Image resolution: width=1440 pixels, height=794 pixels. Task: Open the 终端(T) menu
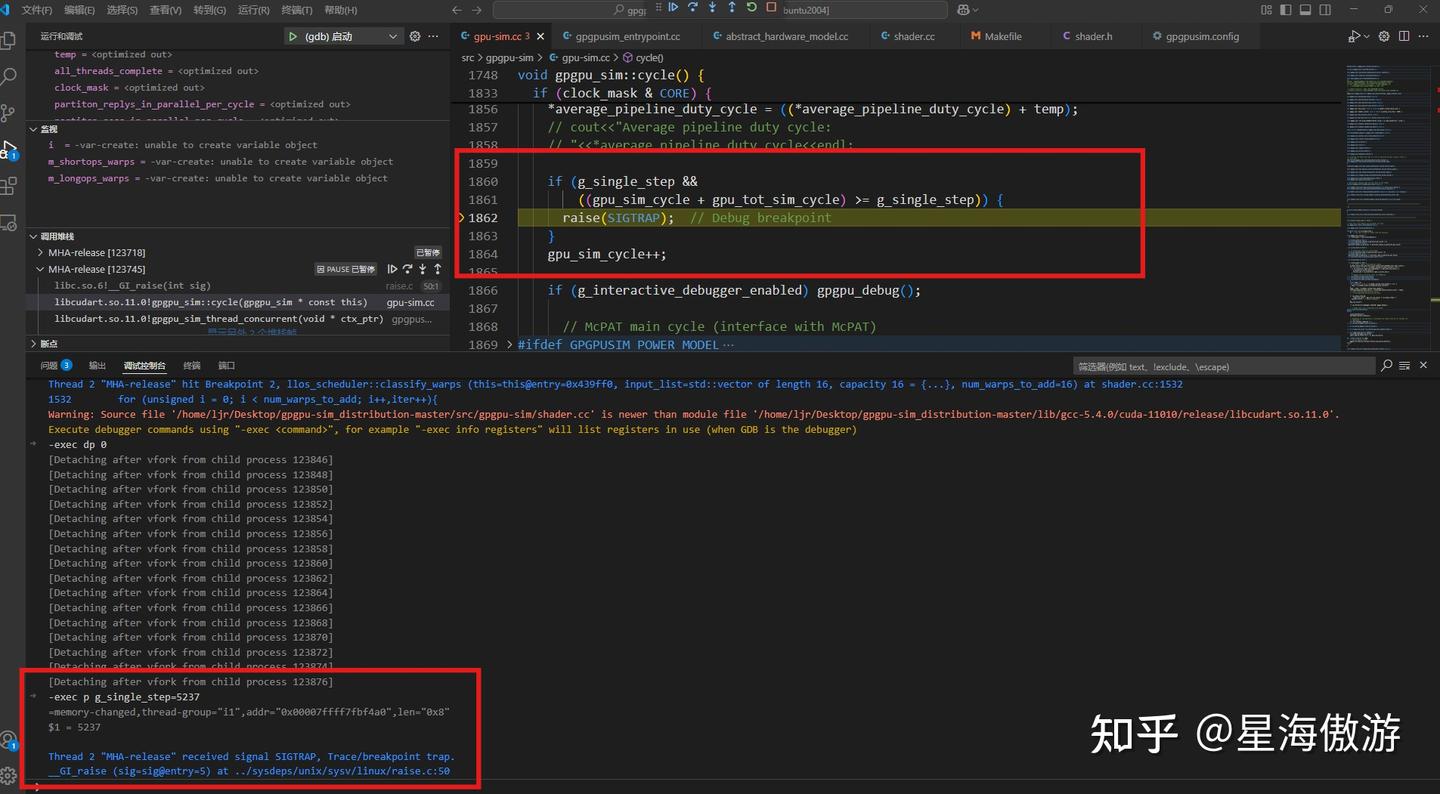coord(296,10)
